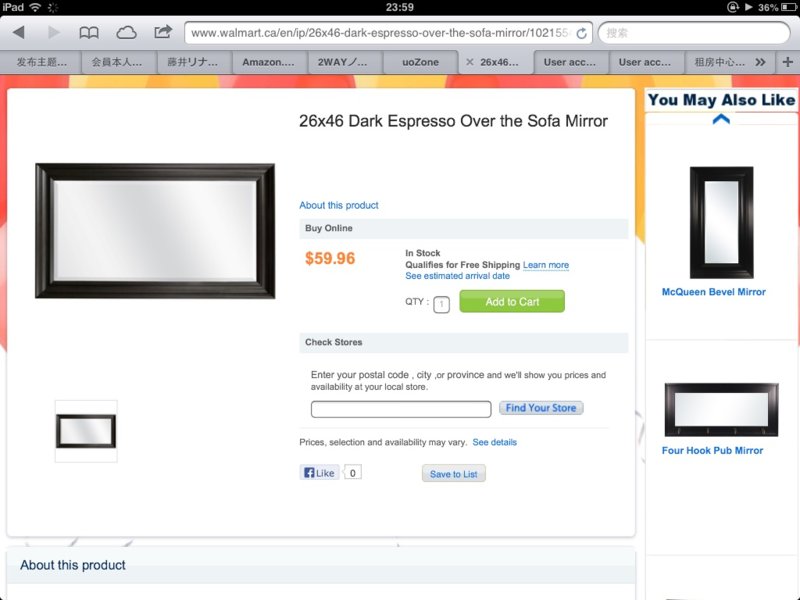Click the postal code input box

coord(401,409)
